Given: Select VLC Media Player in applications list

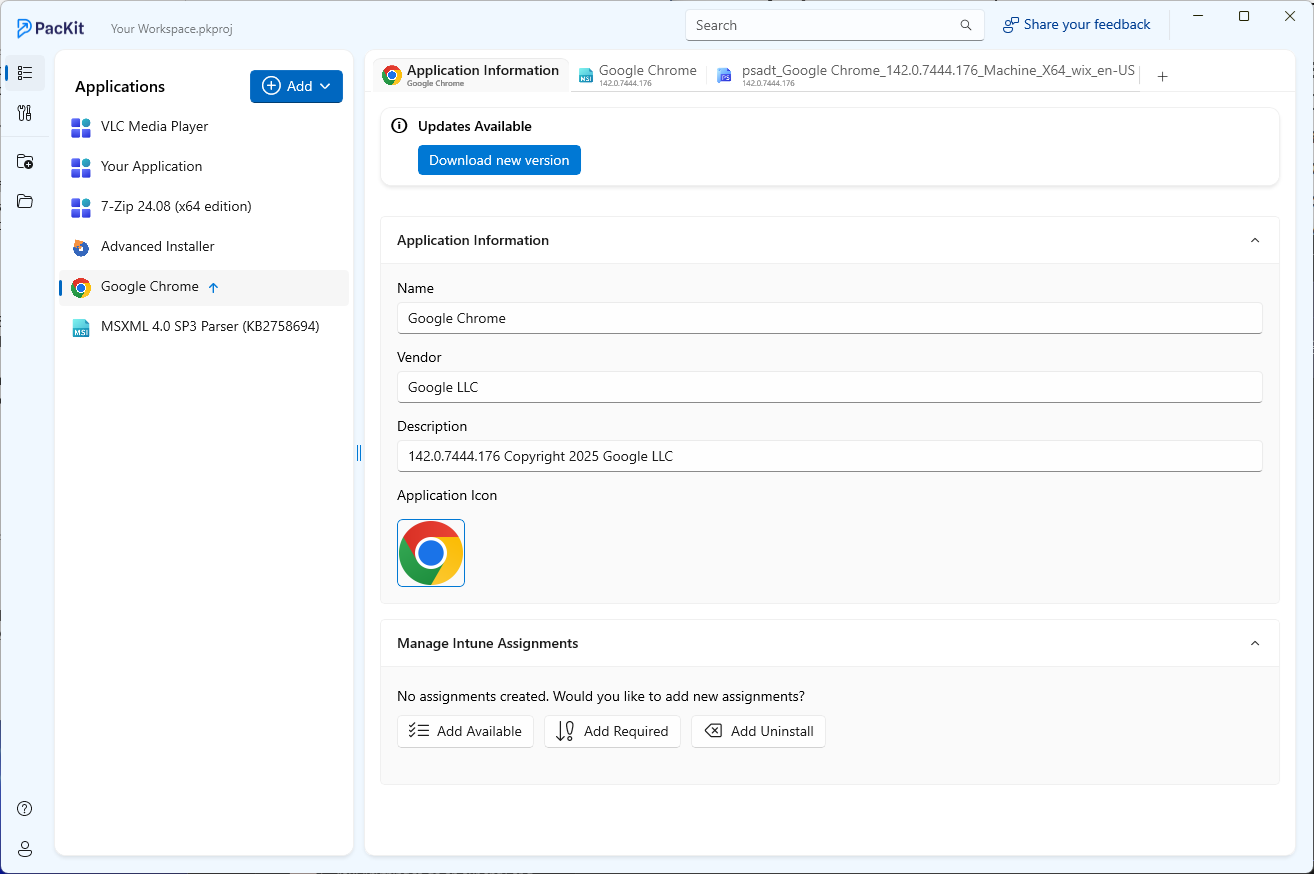Looking at the screenshot, I should click(154, 127).
